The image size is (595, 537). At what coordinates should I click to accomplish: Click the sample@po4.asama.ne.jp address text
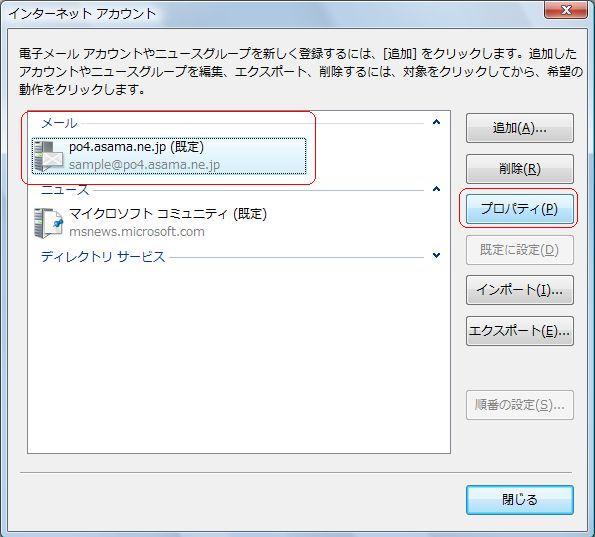tap(144, 165)
